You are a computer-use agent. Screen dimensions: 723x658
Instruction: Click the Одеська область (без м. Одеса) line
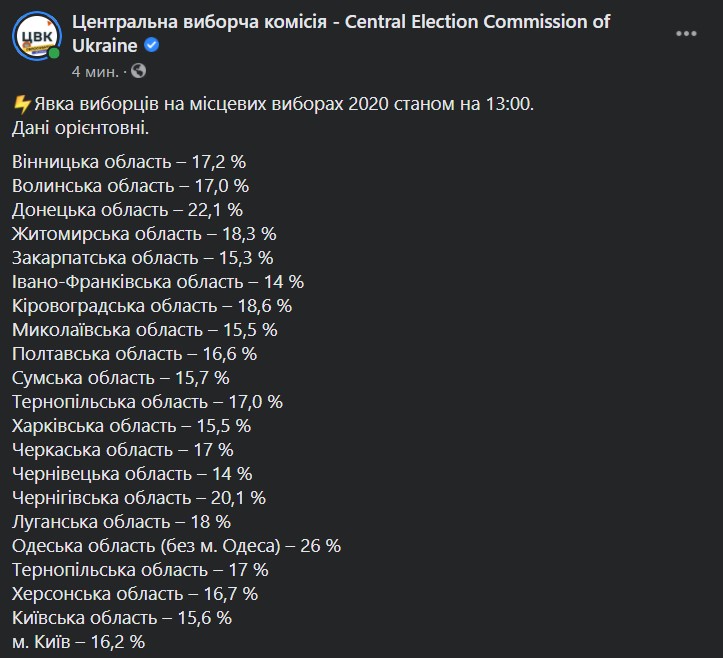[177, 545]
